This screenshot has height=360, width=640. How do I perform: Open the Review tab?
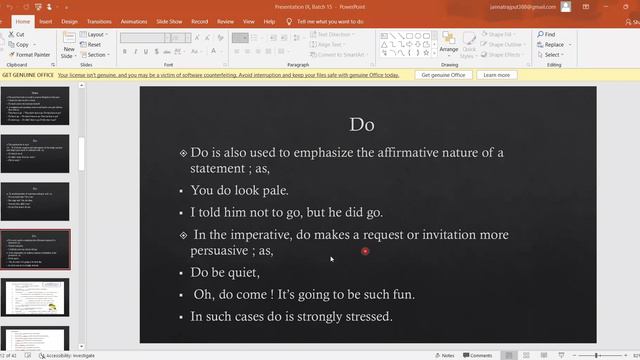pos(225,22)
